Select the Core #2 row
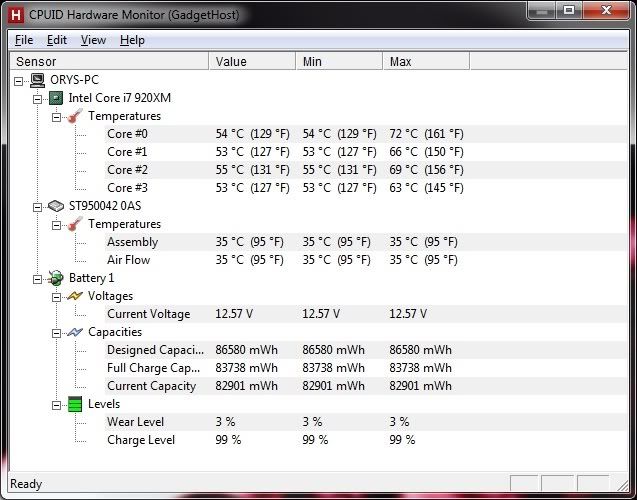The height and width of the screenshot is (500, 637). point(365,170)
